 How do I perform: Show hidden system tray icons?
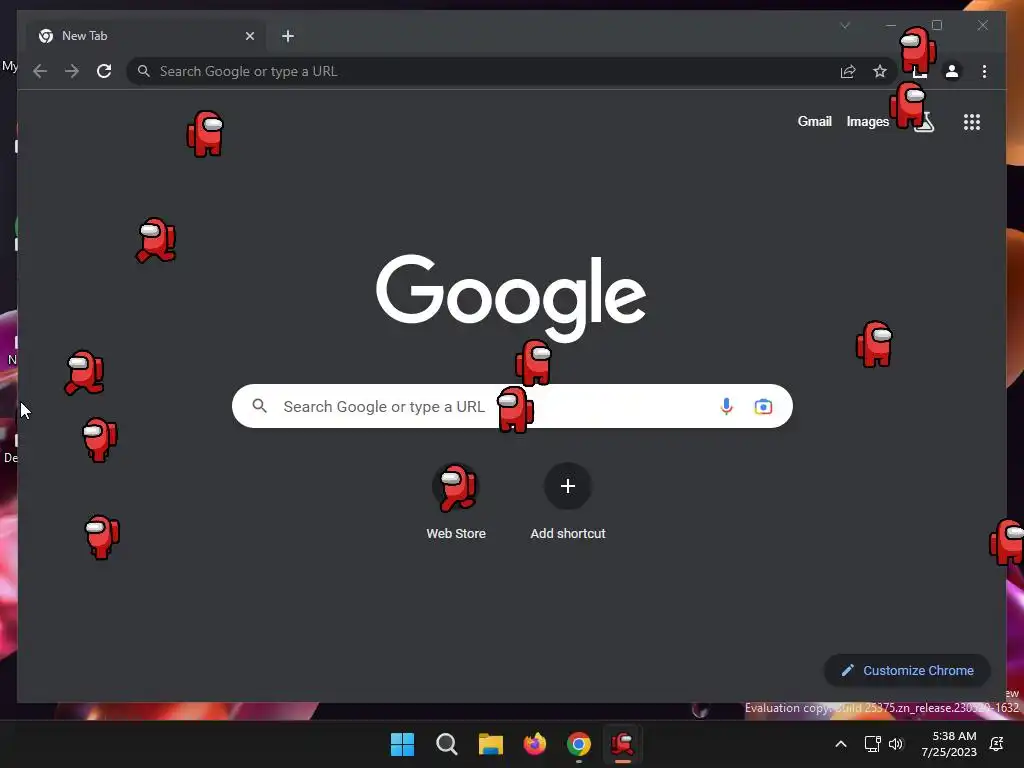[841, 744]
